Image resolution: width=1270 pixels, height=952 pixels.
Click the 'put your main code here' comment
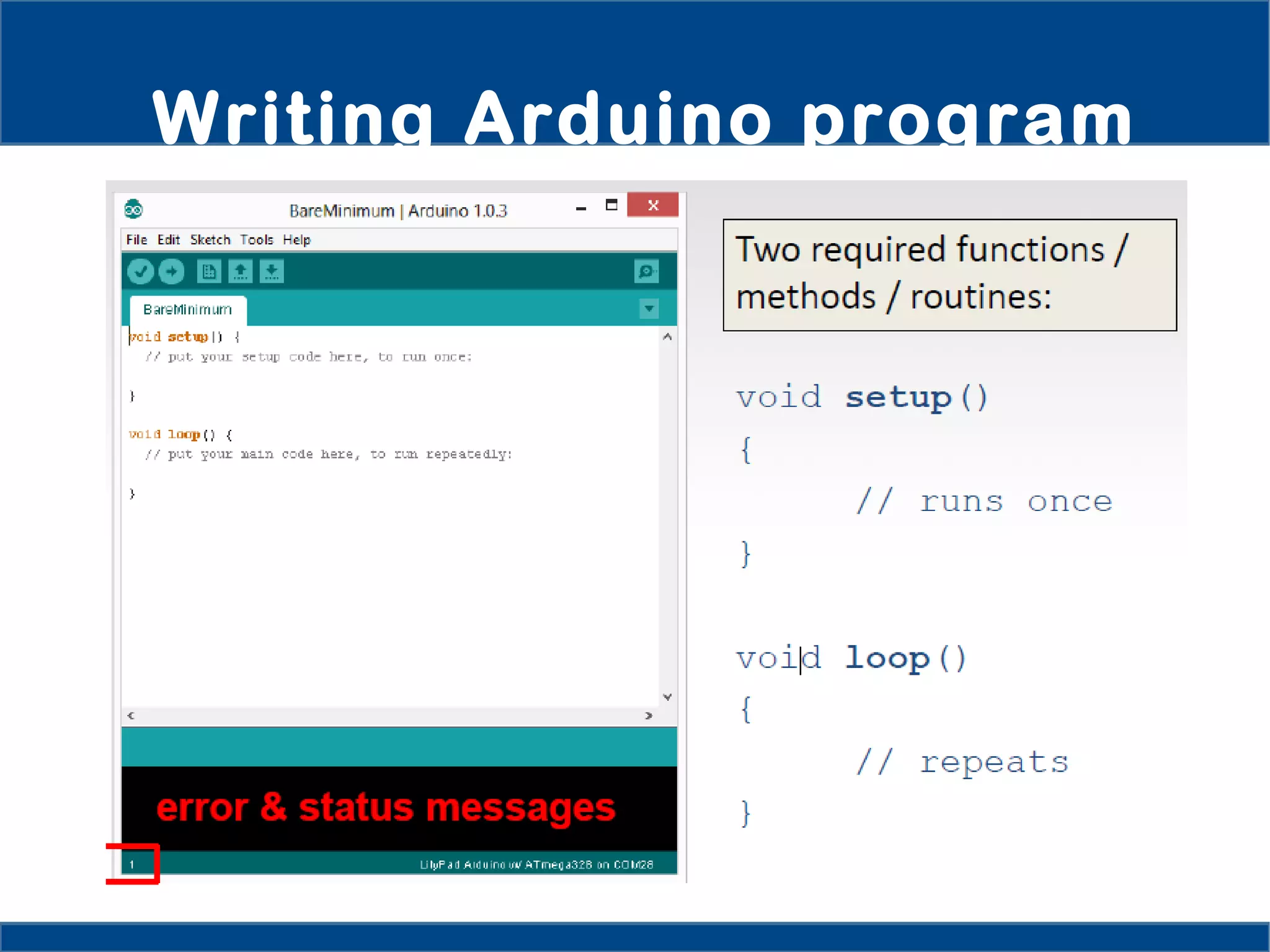pos(329,455)
